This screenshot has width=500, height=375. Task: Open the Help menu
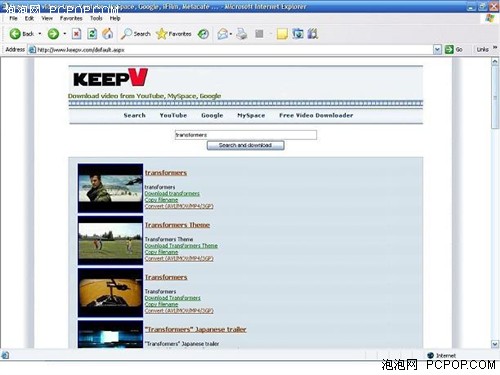(115, 18)
